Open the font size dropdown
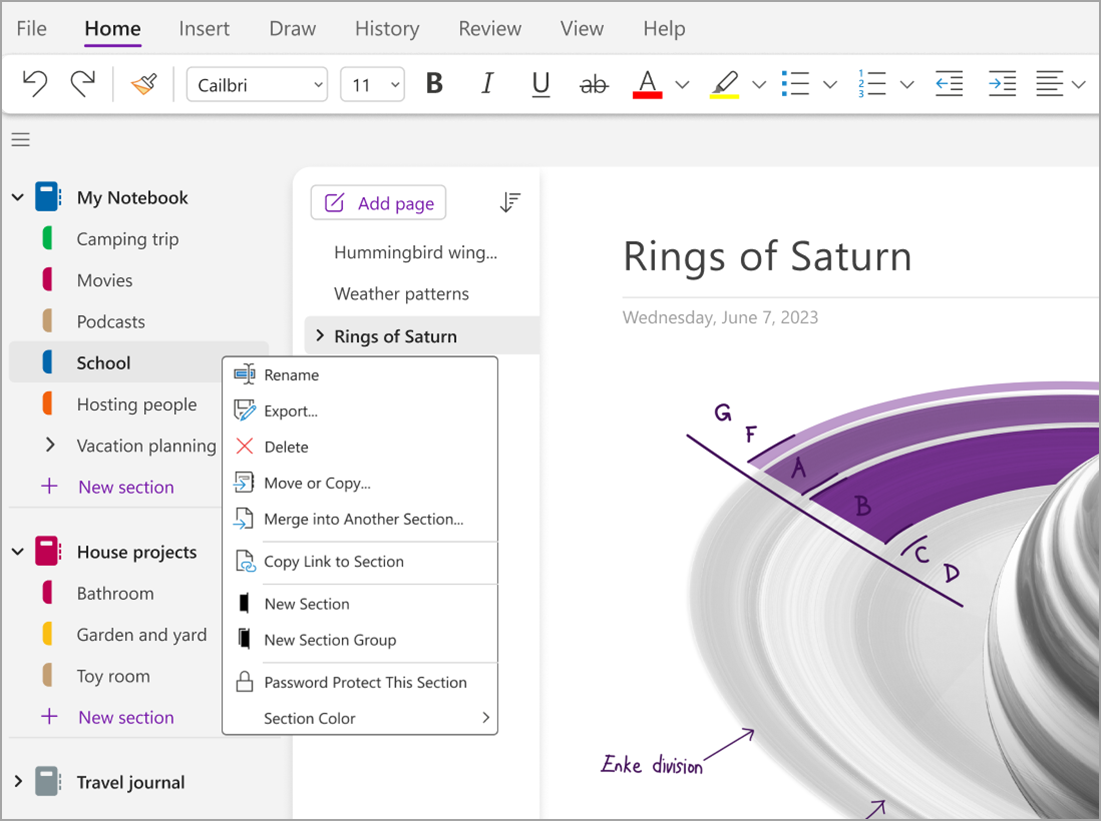 click(x=372, y=85)
